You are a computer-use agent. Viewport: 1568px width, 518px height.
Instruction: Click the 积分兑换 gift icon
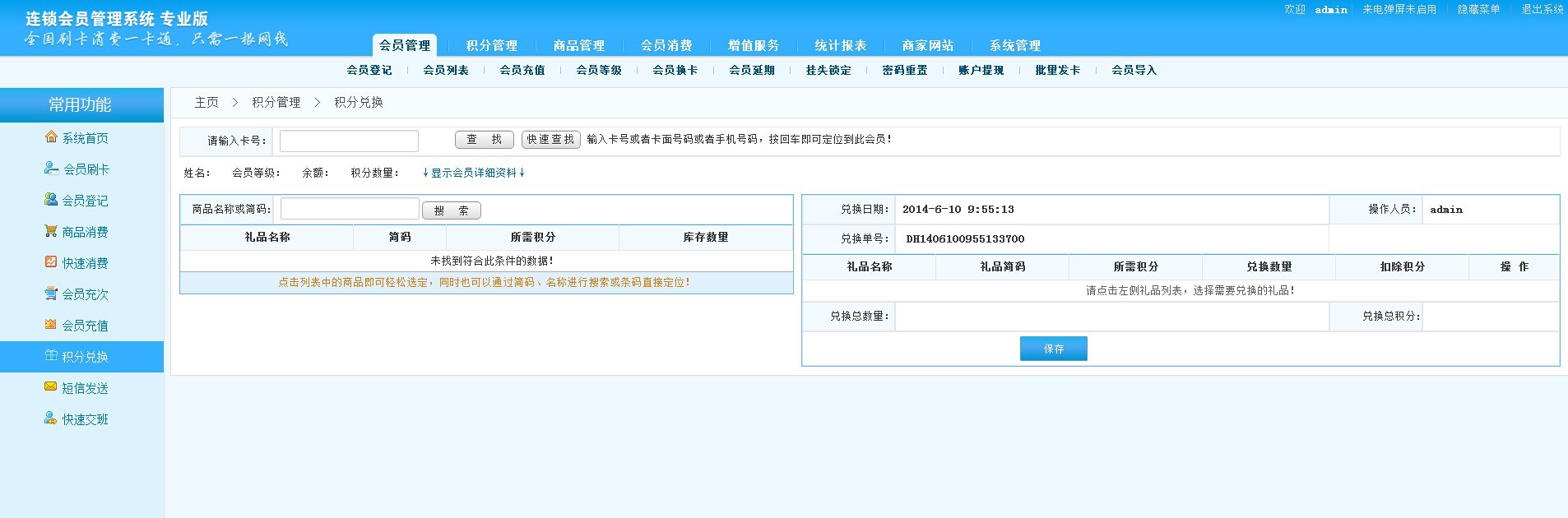coord(51,356)
